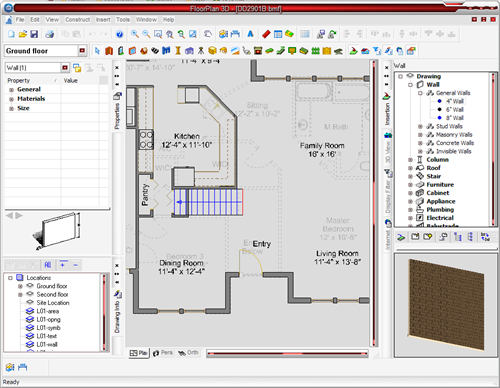Click the New file icon
The height and width of the screenshot is (388, 500).
pyautogui.click(x=11, y=34)
